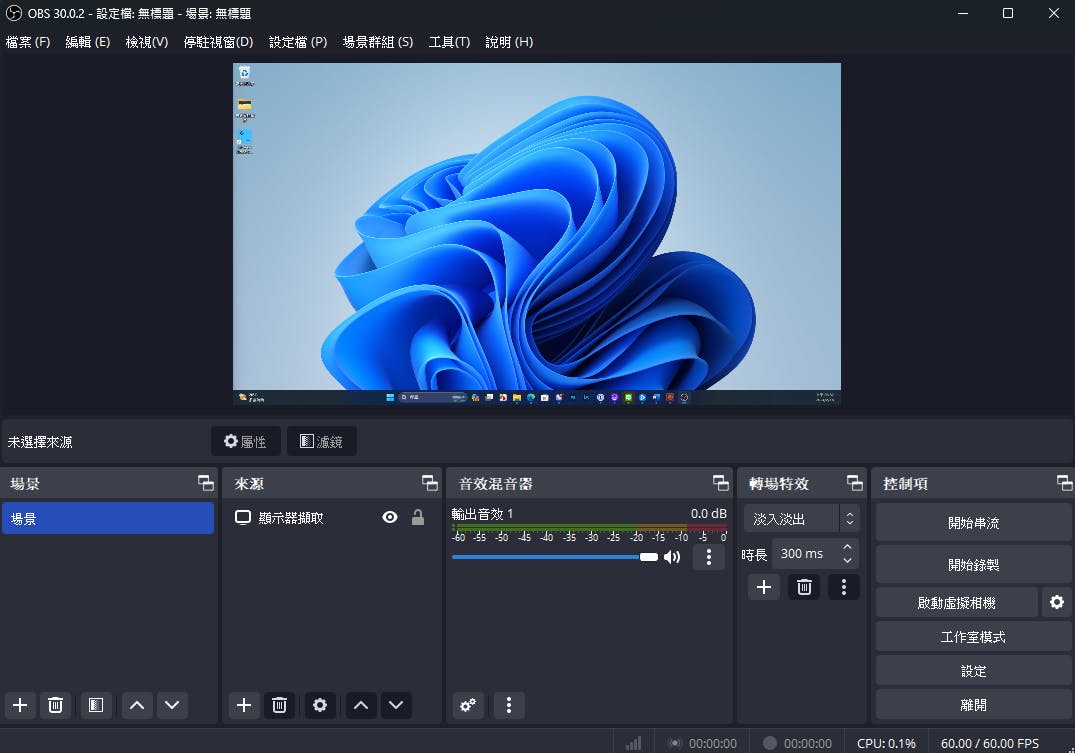This screenshot has height=753, width=1075.
Task: Delete transition with trash icon
Action: click(x=803, y=587)
